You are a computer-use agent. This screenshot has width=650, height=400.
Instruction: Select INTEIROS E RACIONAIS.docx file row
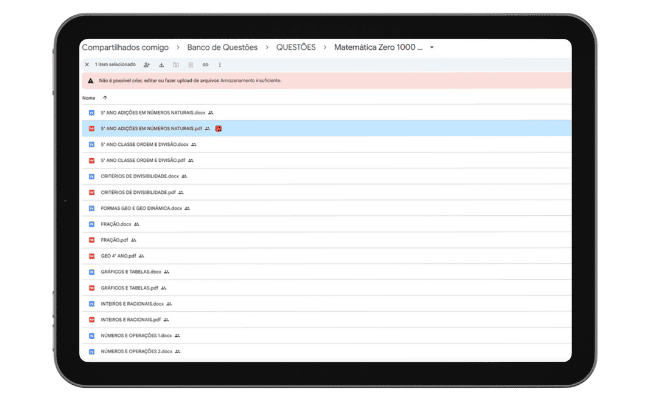tap(132, 303)
